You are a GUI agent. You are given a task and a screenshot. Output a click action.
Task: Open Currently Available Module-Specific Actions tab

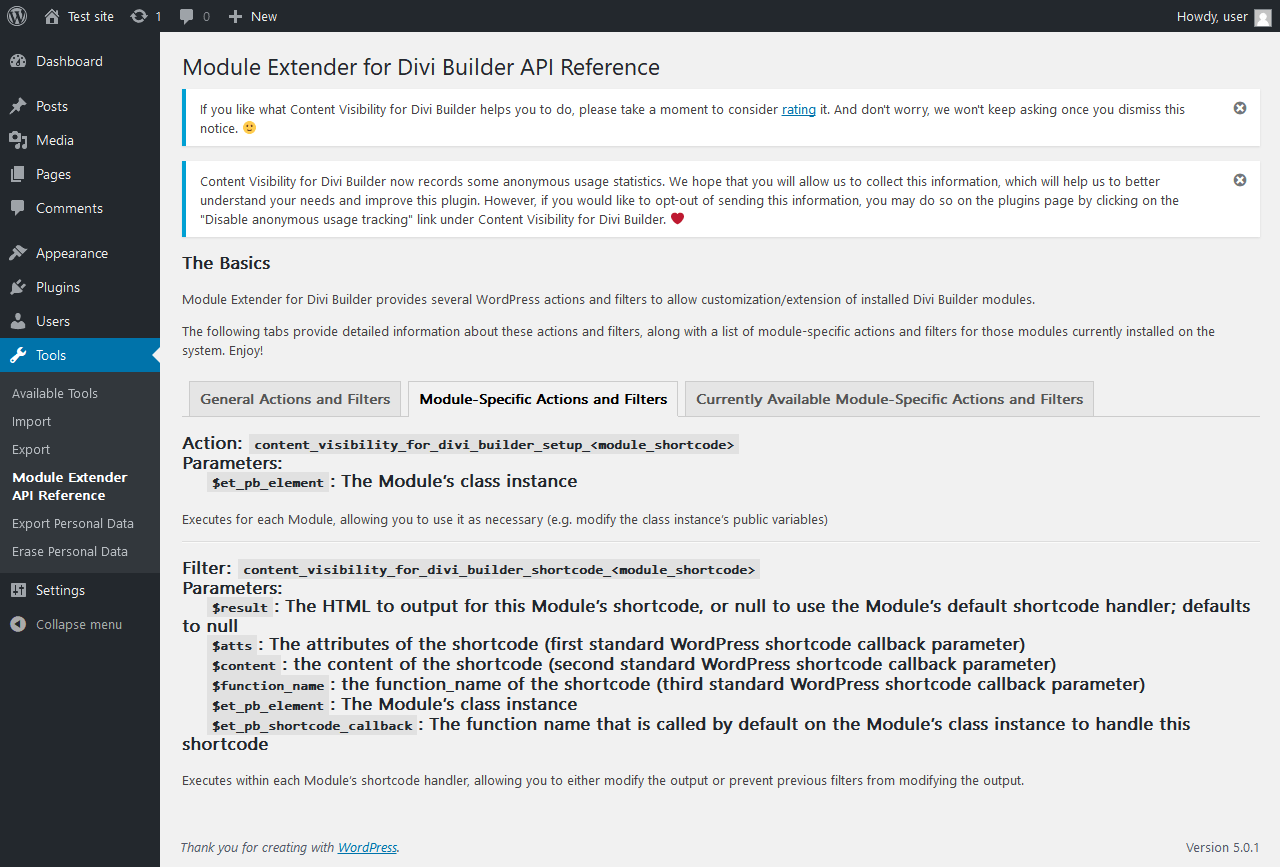[890, 399]
